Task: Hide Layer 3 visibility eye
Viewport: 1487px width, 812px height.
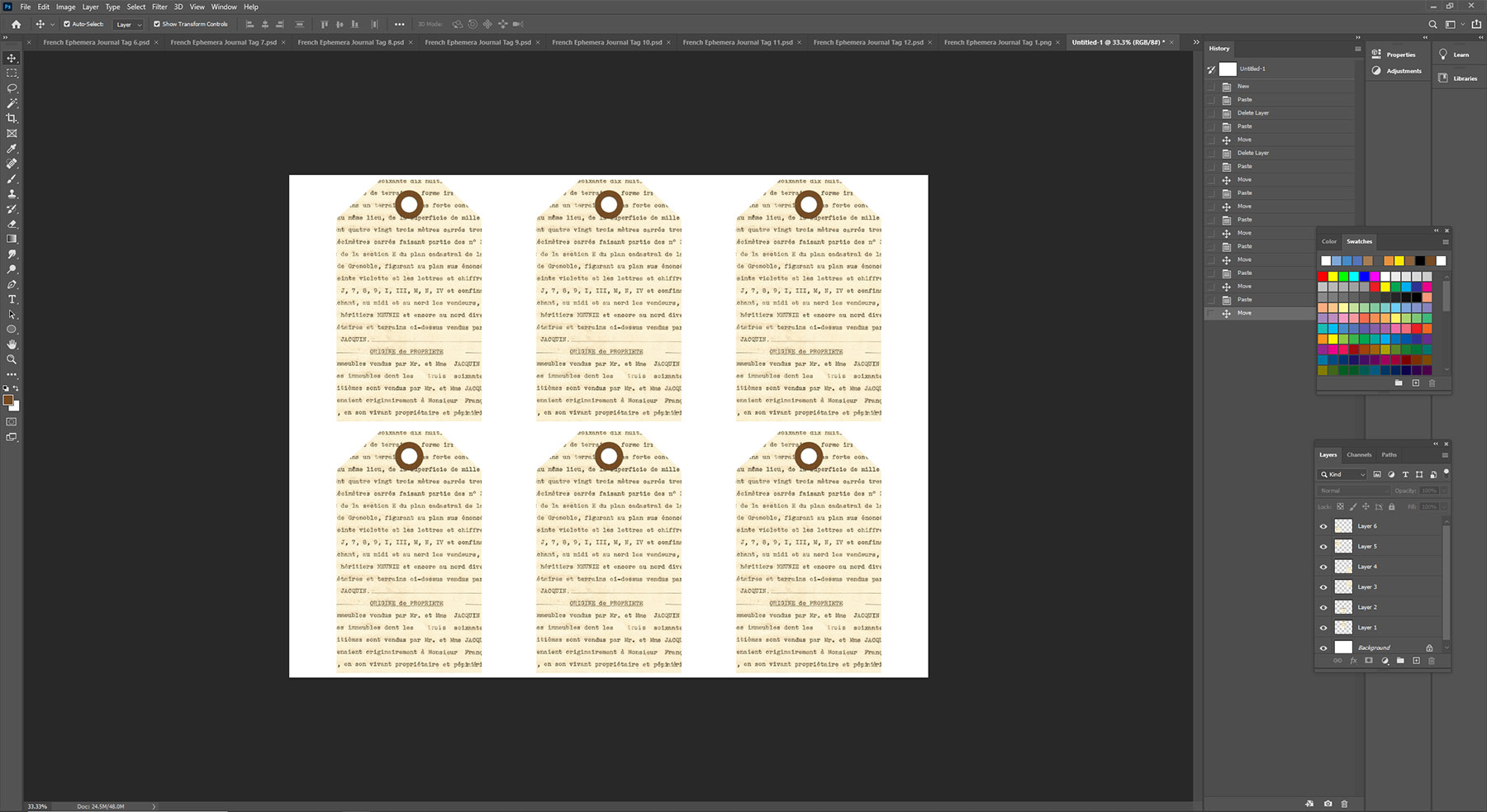Action: pyautogui.click(x=1323, y=586)
